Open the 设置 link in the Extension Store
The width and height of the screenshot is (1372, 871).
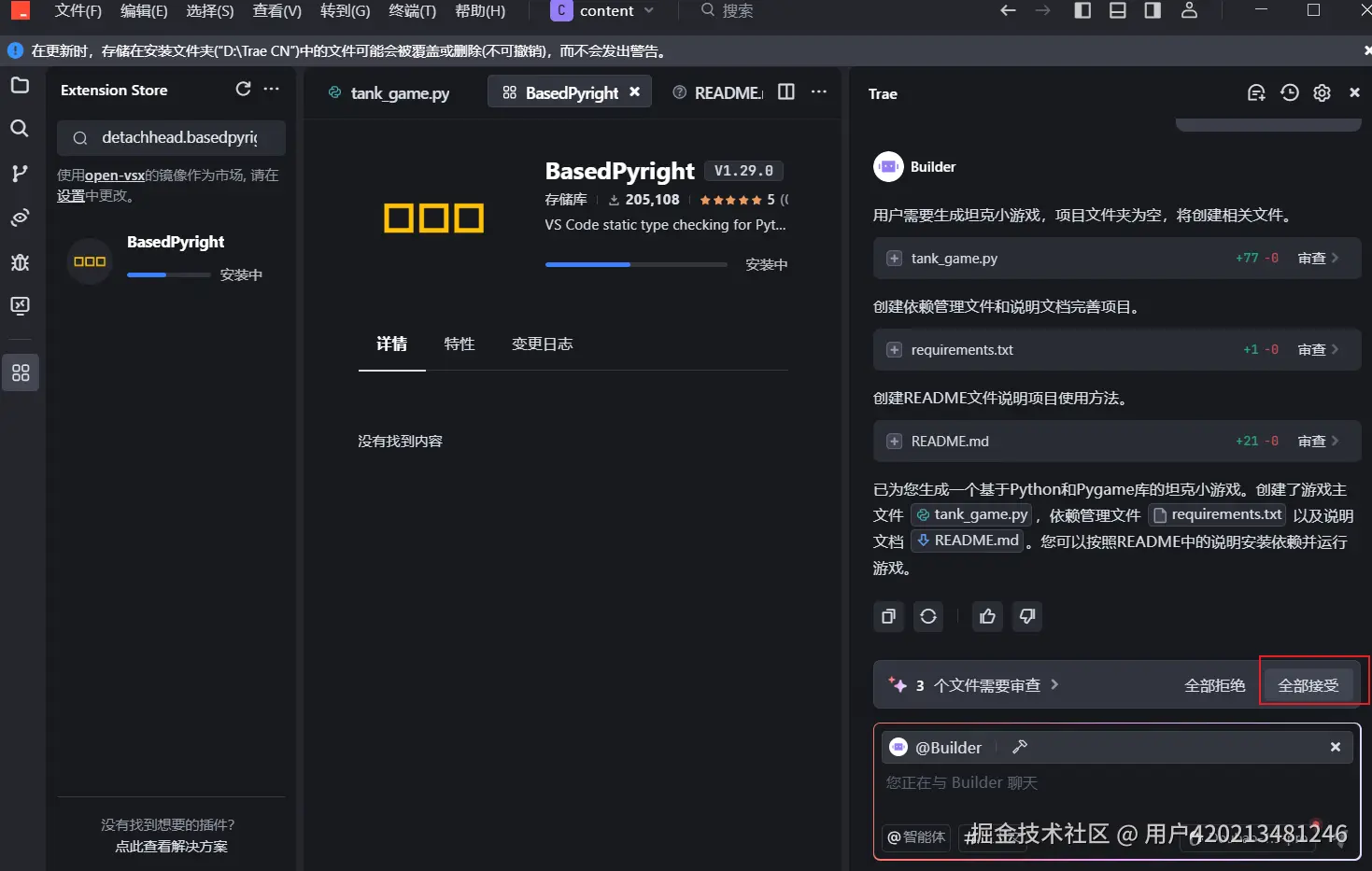(71, 195)
